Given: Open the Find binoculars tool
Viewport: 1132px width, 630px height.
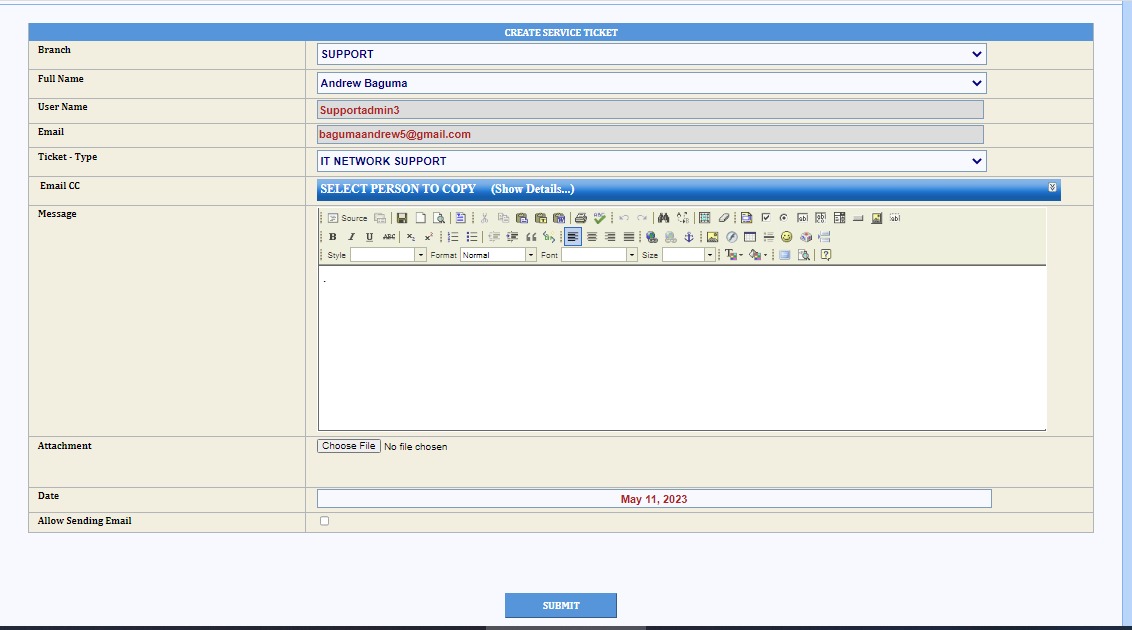Looking at the screenshot, I should (x=663, y=218).
